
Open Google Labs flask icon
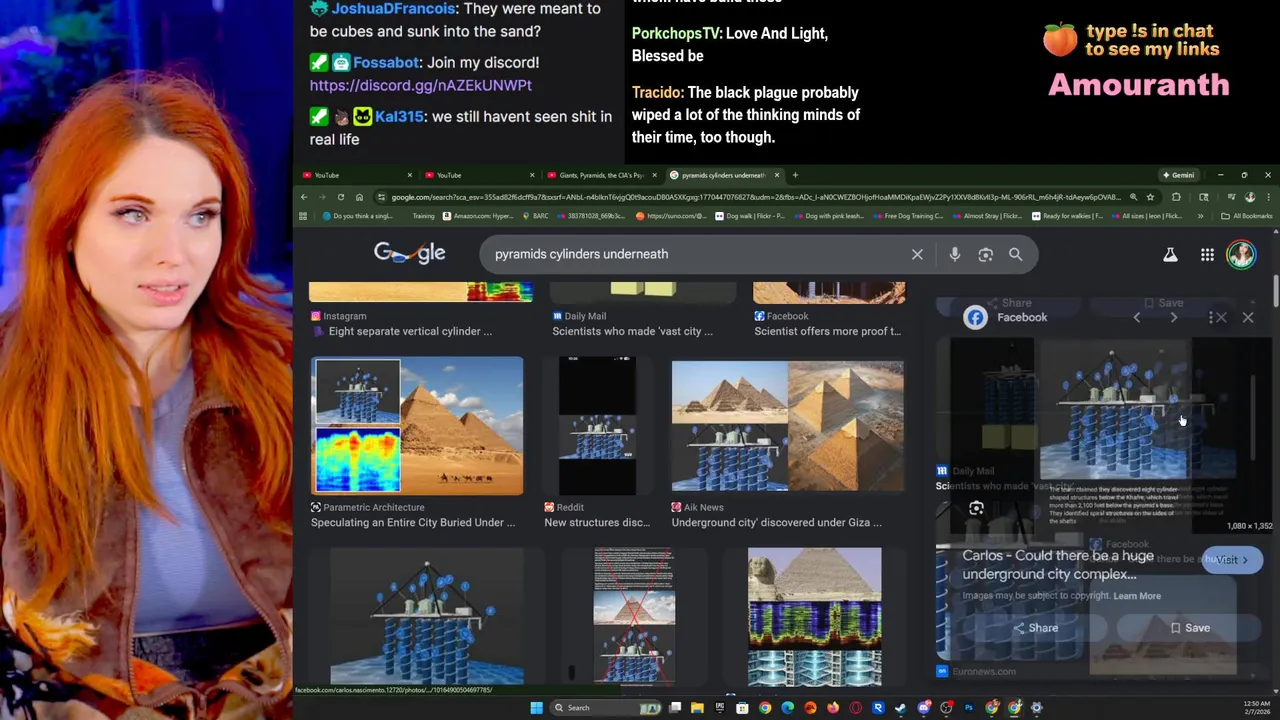(1170, 255)
